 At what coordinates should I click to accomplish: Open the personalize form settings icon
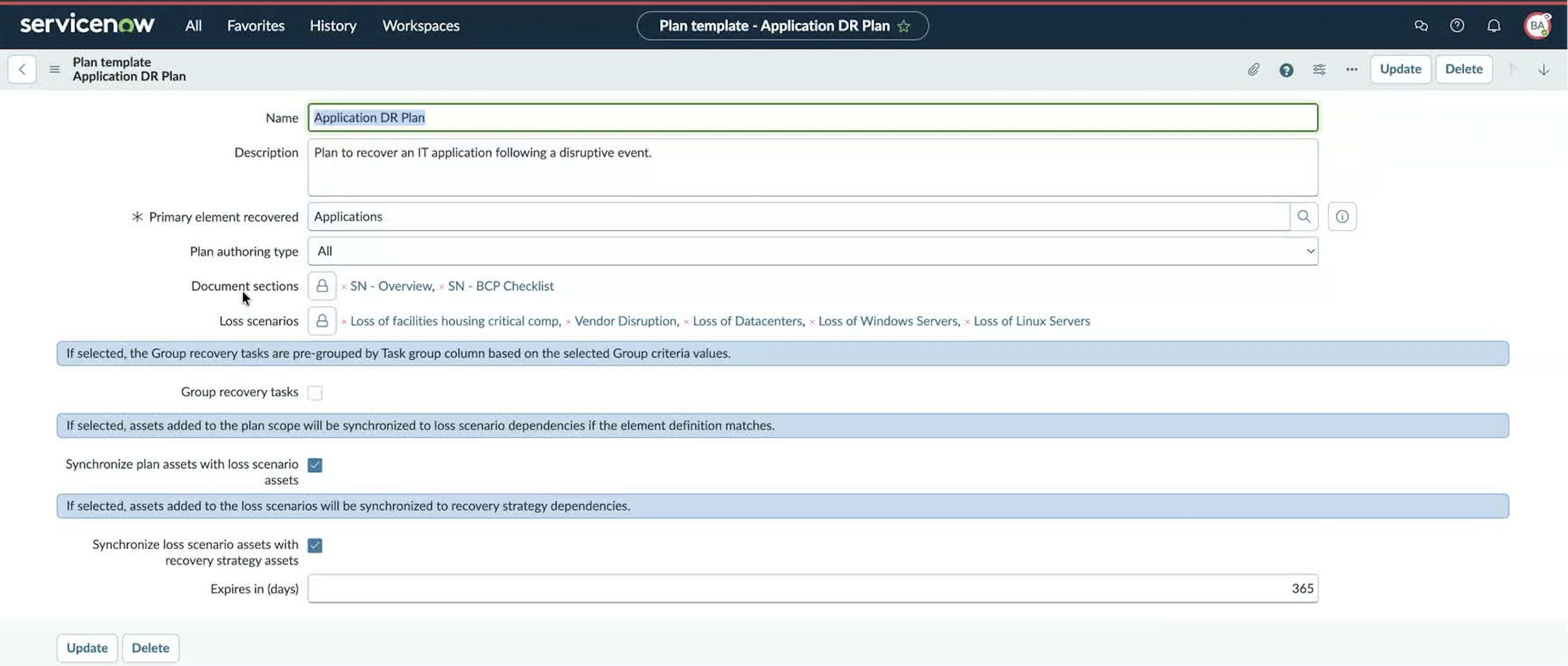point(1319,69)
